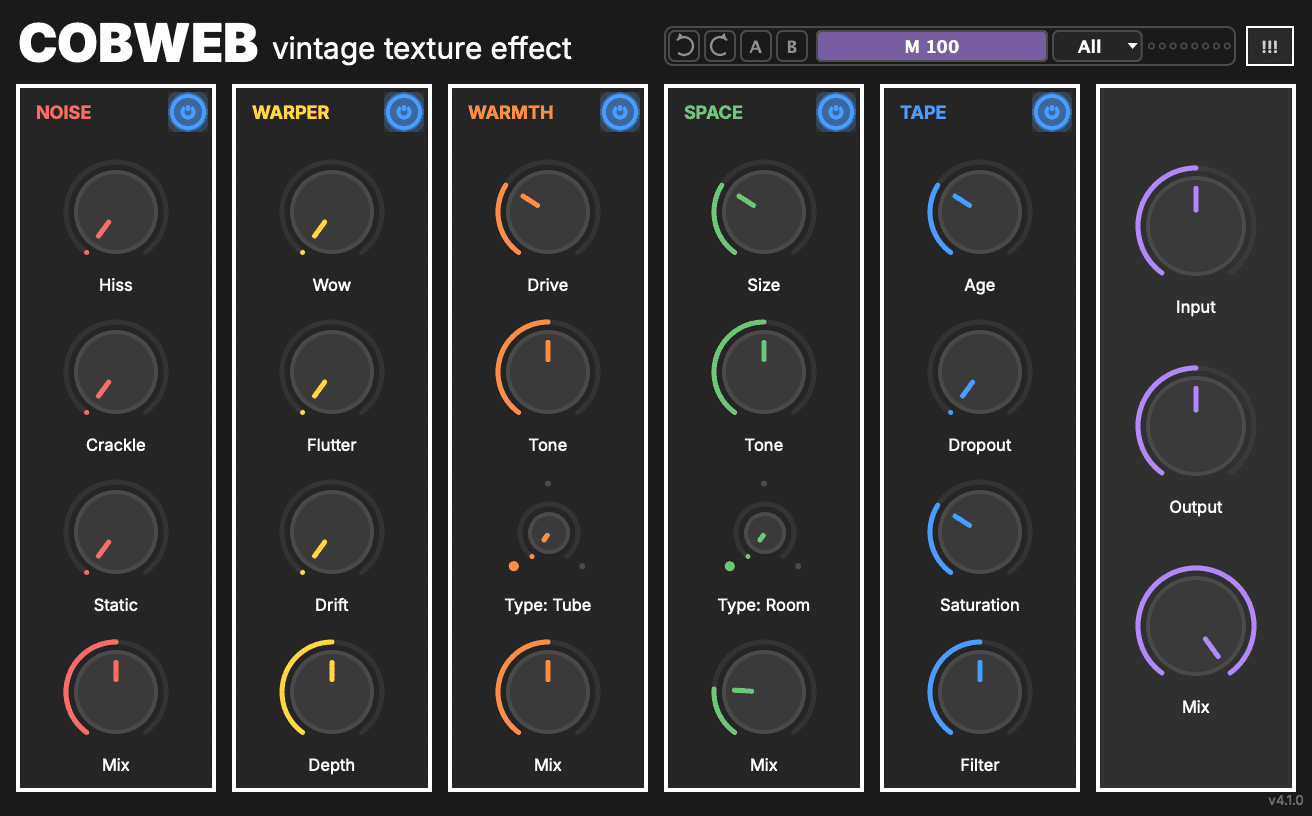Click the WARPER Depth knob
Screen dimensions: 1312x816
[332, 692]
